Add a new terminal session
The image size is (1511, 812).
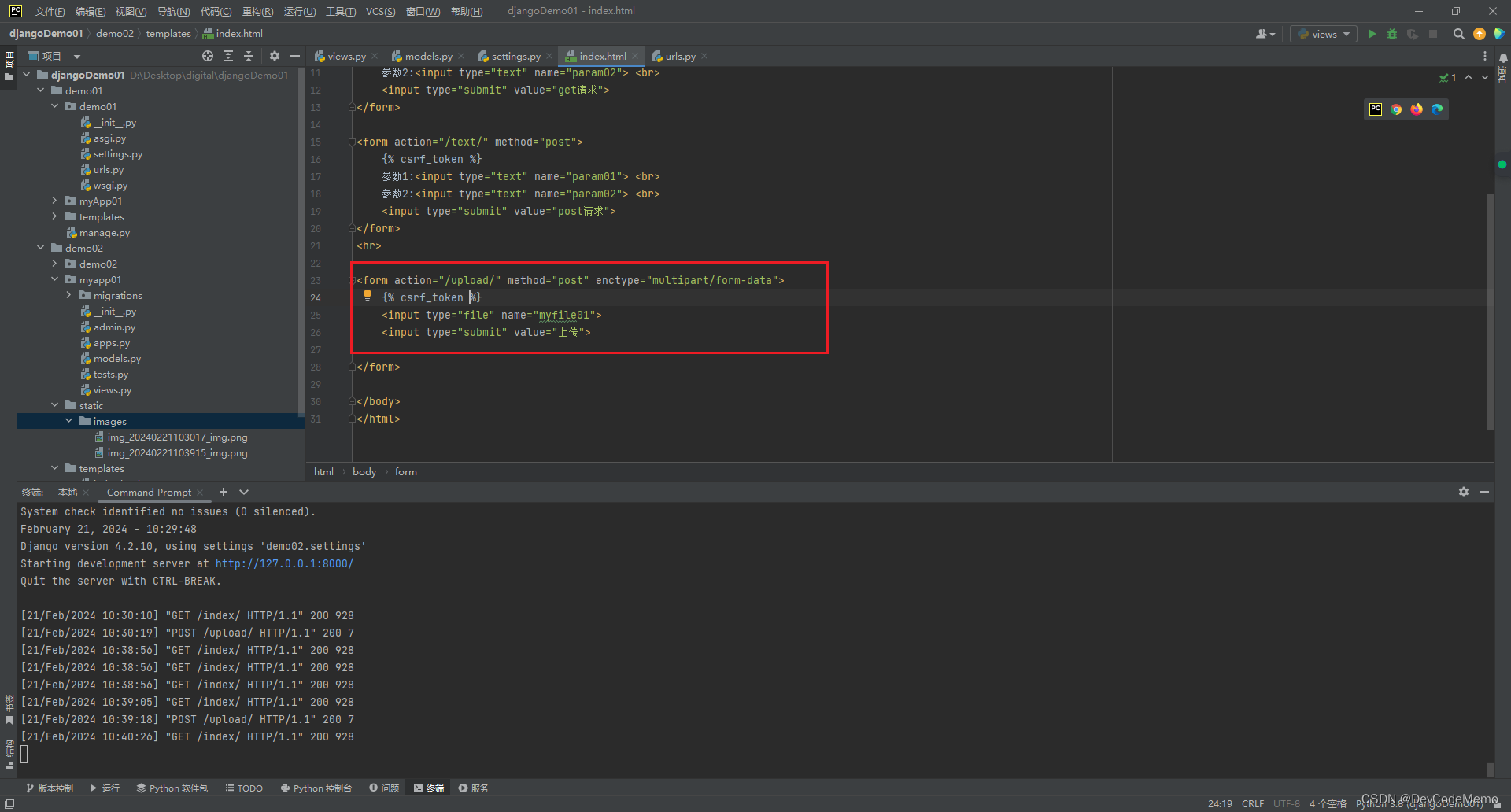coord(224,492)
